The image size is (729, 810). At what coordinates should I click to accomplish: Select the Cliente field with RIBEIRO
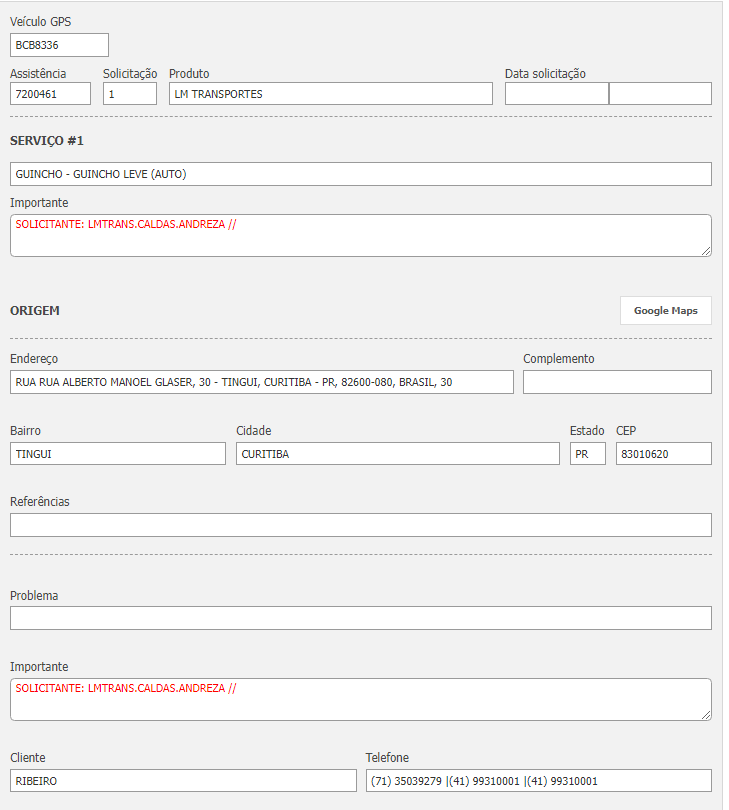183,781
